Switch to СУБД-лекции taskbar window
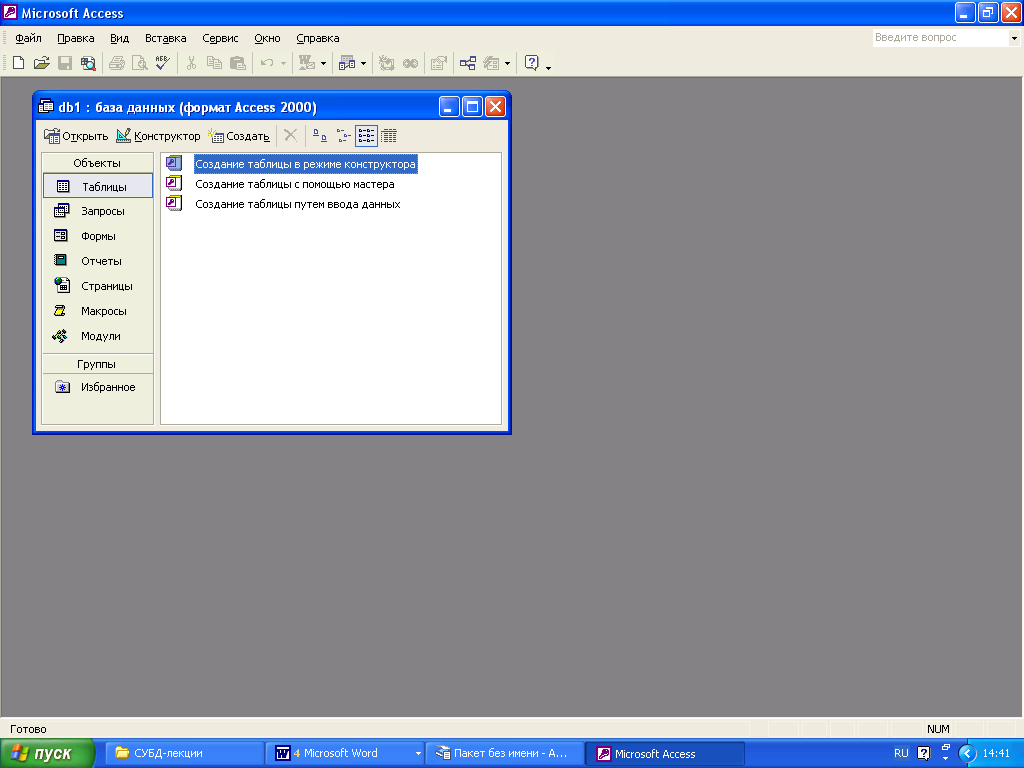Viewport: 1024px width, 768px height. (x=184, y=754)
